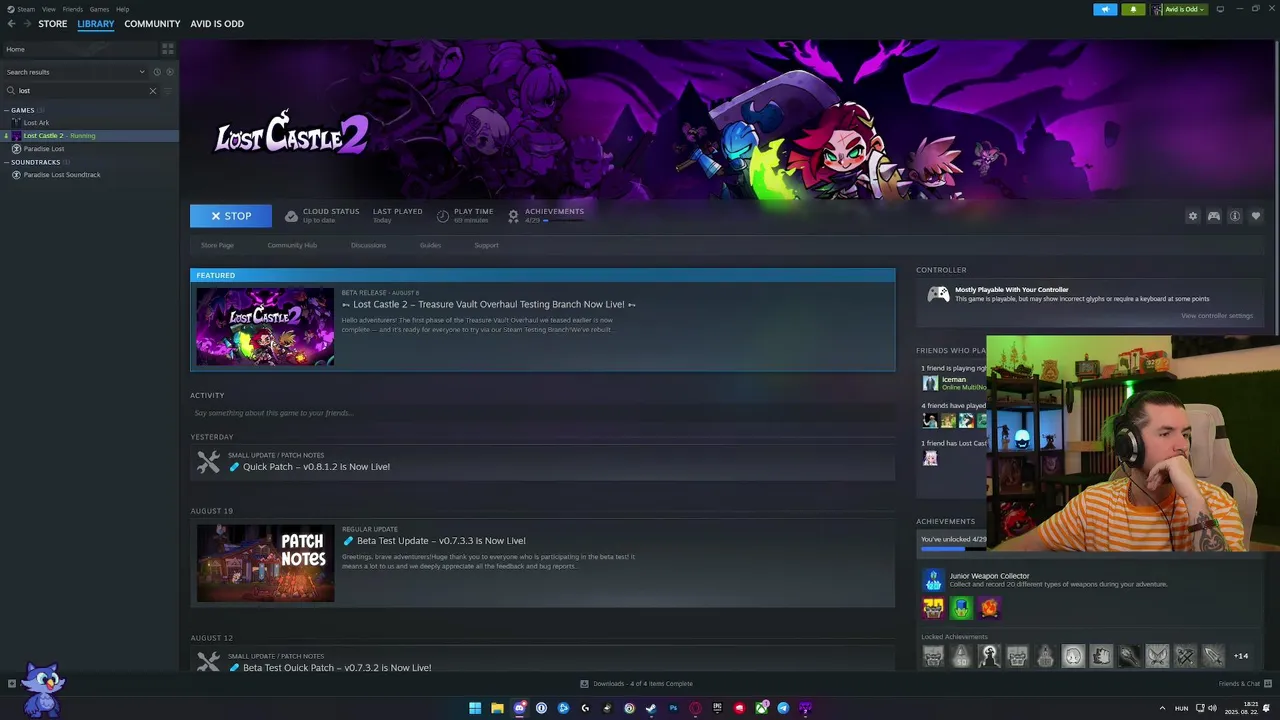1280x720 pixels.
Task: Open View controller settings link
Action: pos(1217,316)
